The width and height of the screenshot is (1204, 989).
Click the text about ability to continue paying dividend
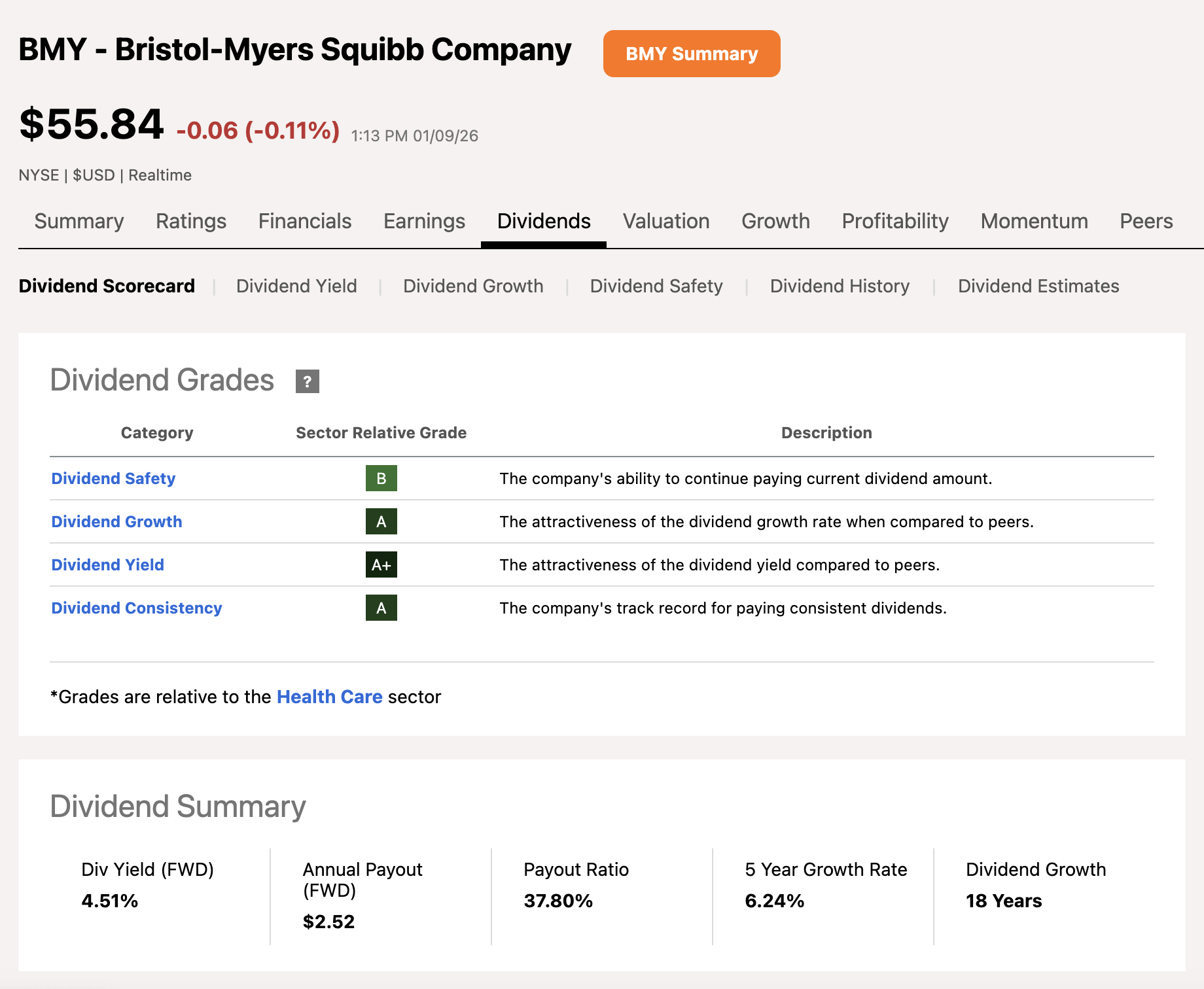(x=745, y=478)
